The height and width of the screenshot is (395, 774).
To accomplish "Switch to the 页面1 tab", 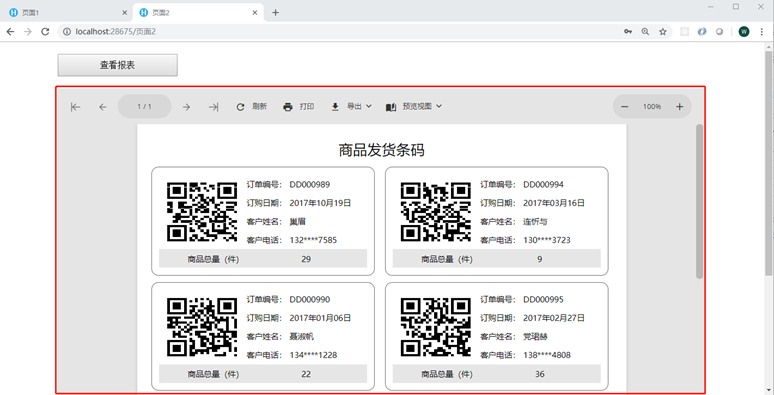I will coord(67,13).
